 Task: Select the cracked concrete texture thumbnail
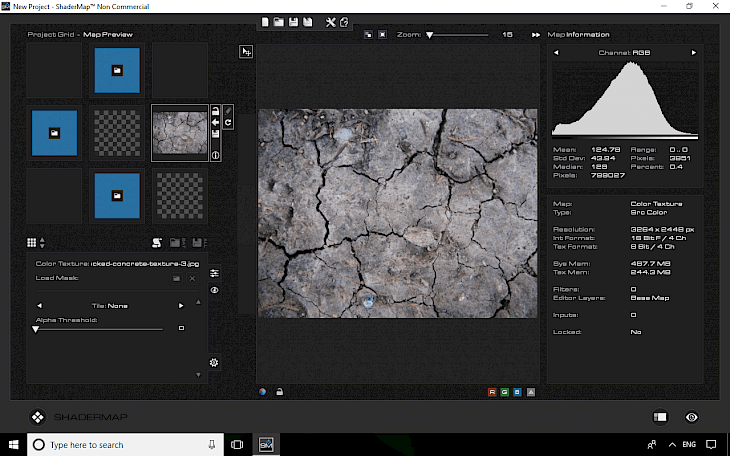point(180,133)
